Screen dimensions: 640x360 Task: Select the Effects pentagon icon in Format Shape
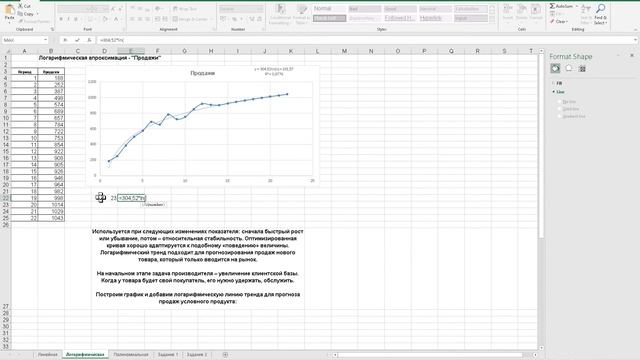(x=569, y=69)
